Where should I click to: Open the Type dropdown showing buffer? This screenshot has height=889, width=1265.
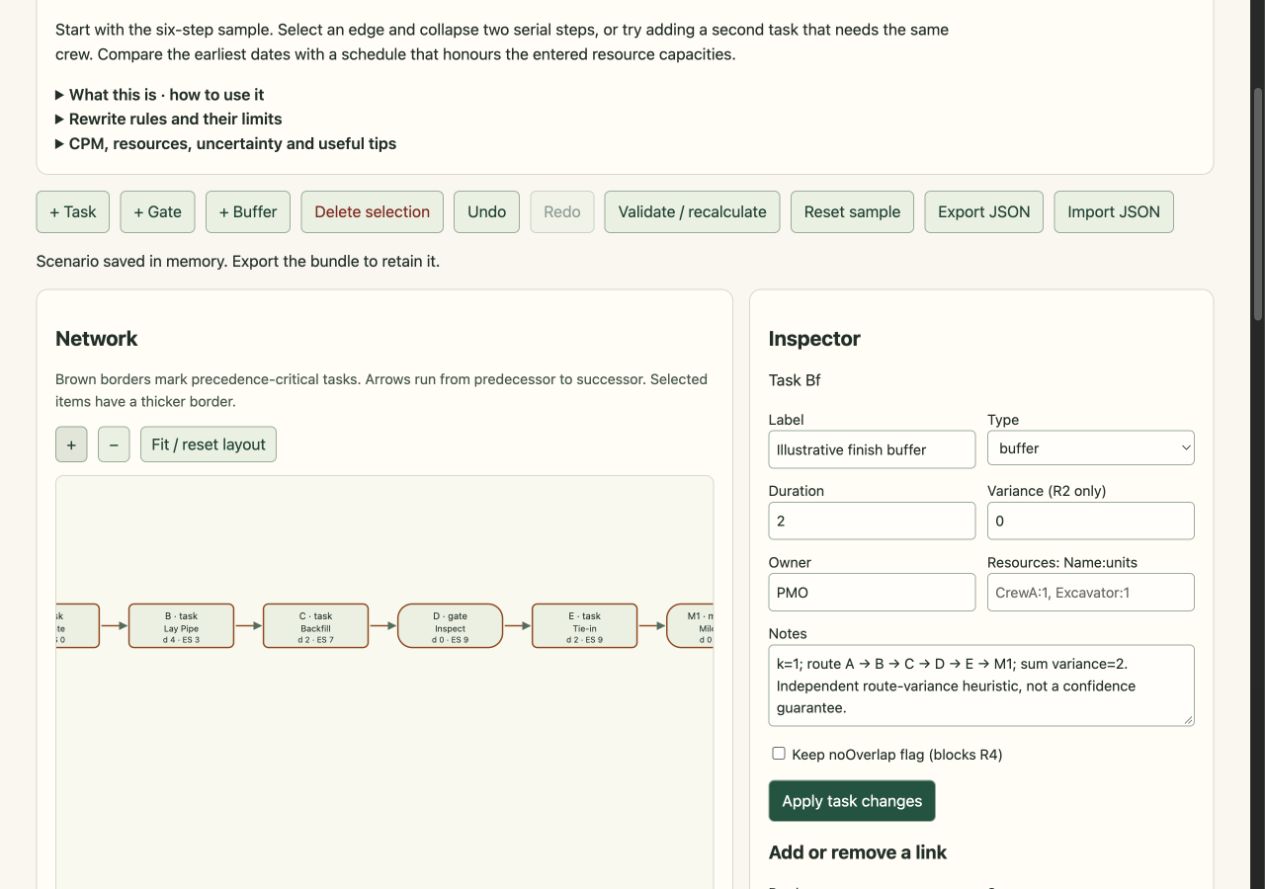tap(1091, 448)
